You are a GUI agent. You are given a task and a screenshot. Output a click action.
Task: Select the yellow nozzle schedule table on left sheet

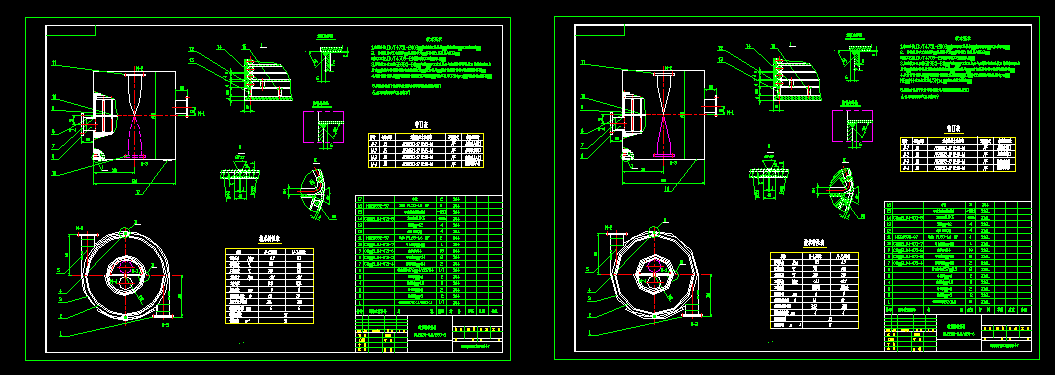[425, 149]
